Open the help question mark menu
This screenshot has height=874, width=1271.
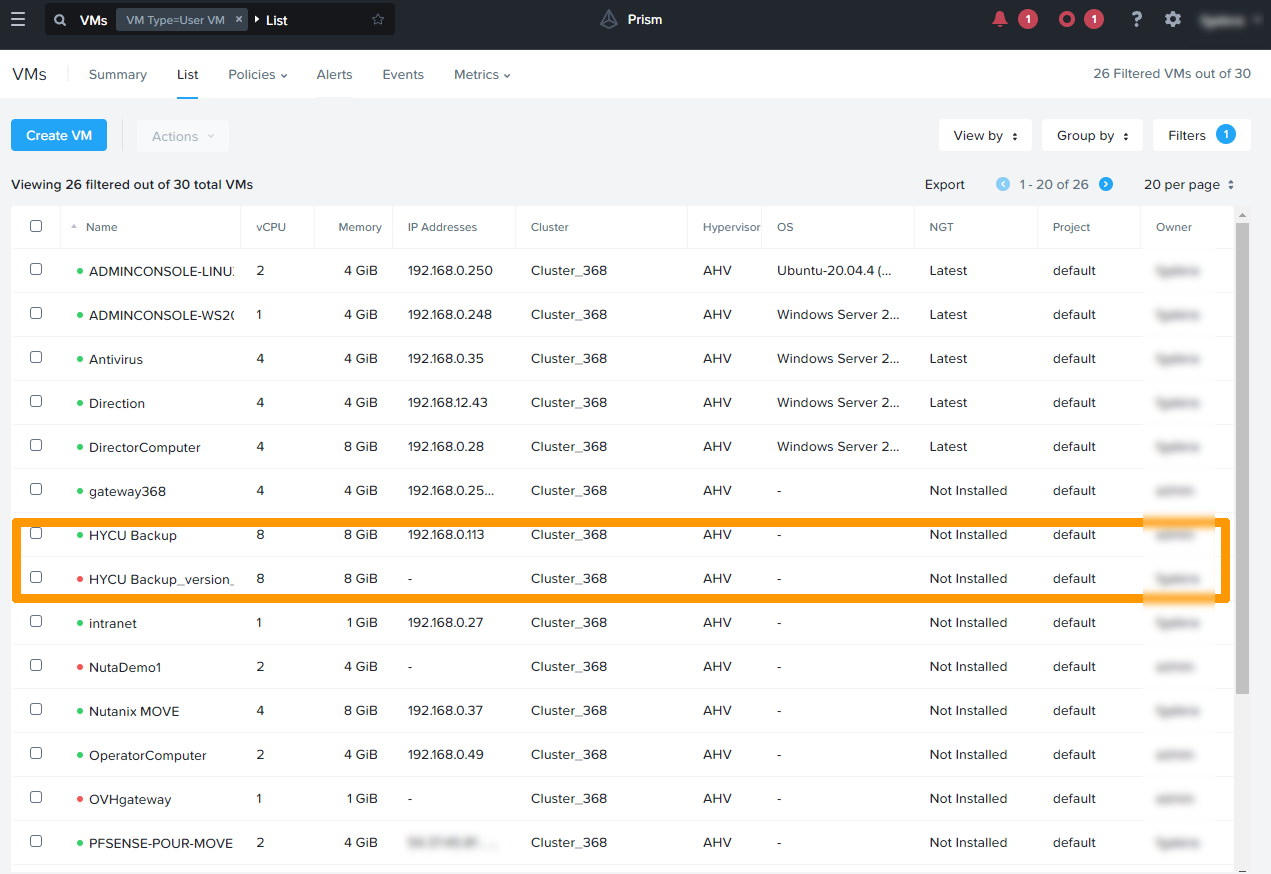1136,19
